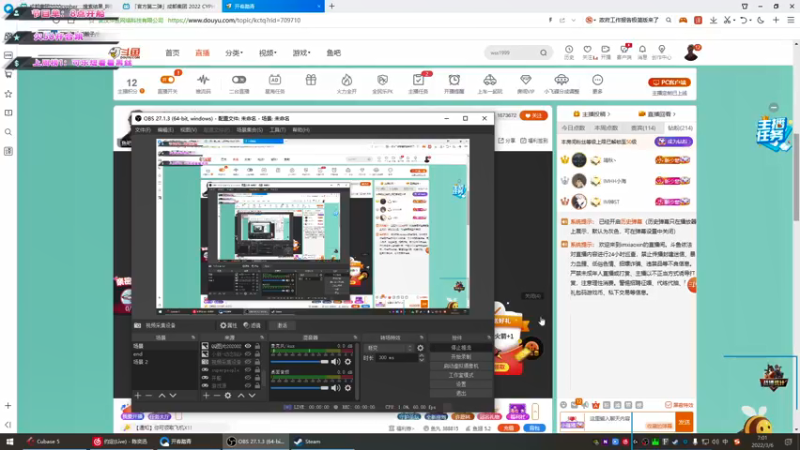Image resolution: width=800 pixels, height=450 pixels.
Task: Expand 游戏 dropdown in Douyu navigation
Action: pos(302,53)
